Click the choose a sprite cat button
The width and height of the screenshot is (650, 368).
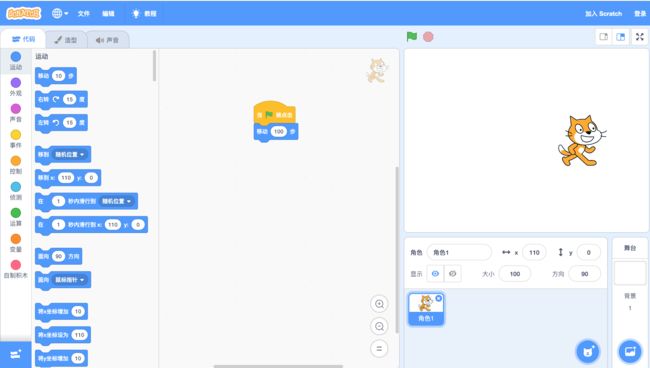point(588,352)
